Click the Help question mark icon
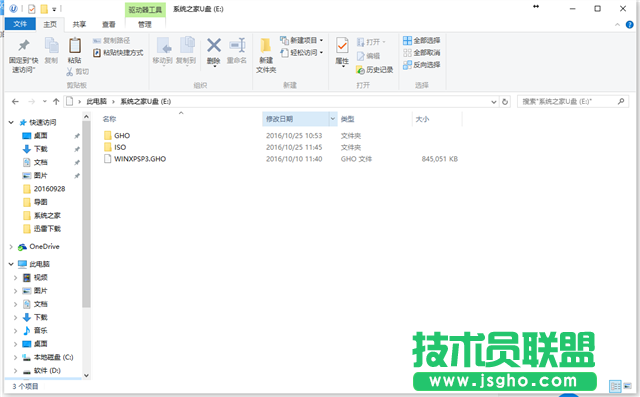The image size is (640, 397). pyautogui.click(x=629, y=24)
